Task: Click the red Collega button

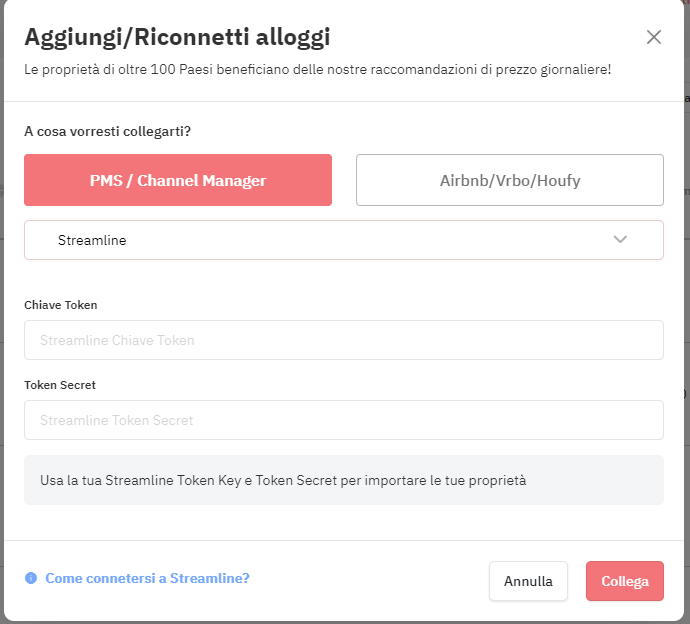Action: pyautogui.click(x=624, y=581)
